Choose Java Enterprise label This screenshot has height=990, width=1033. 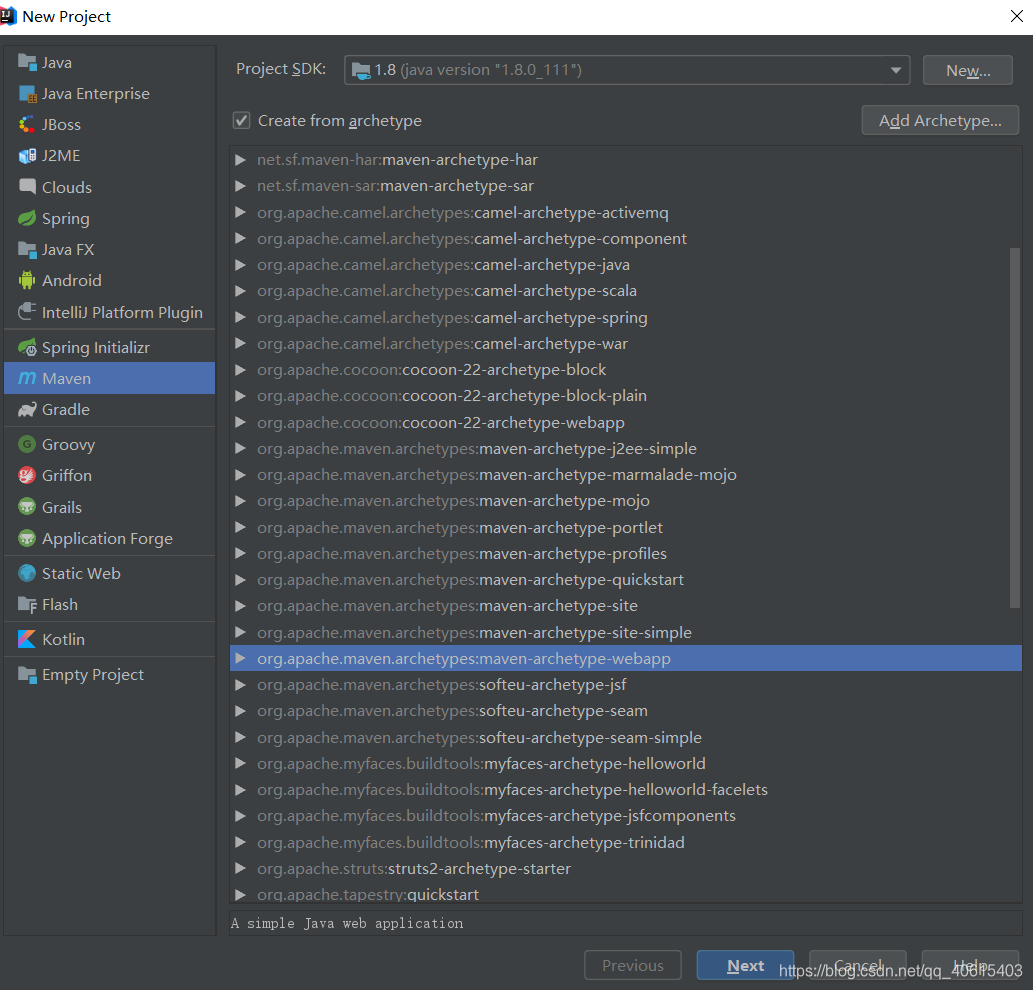pyautogui.click(x=96, y=94)
